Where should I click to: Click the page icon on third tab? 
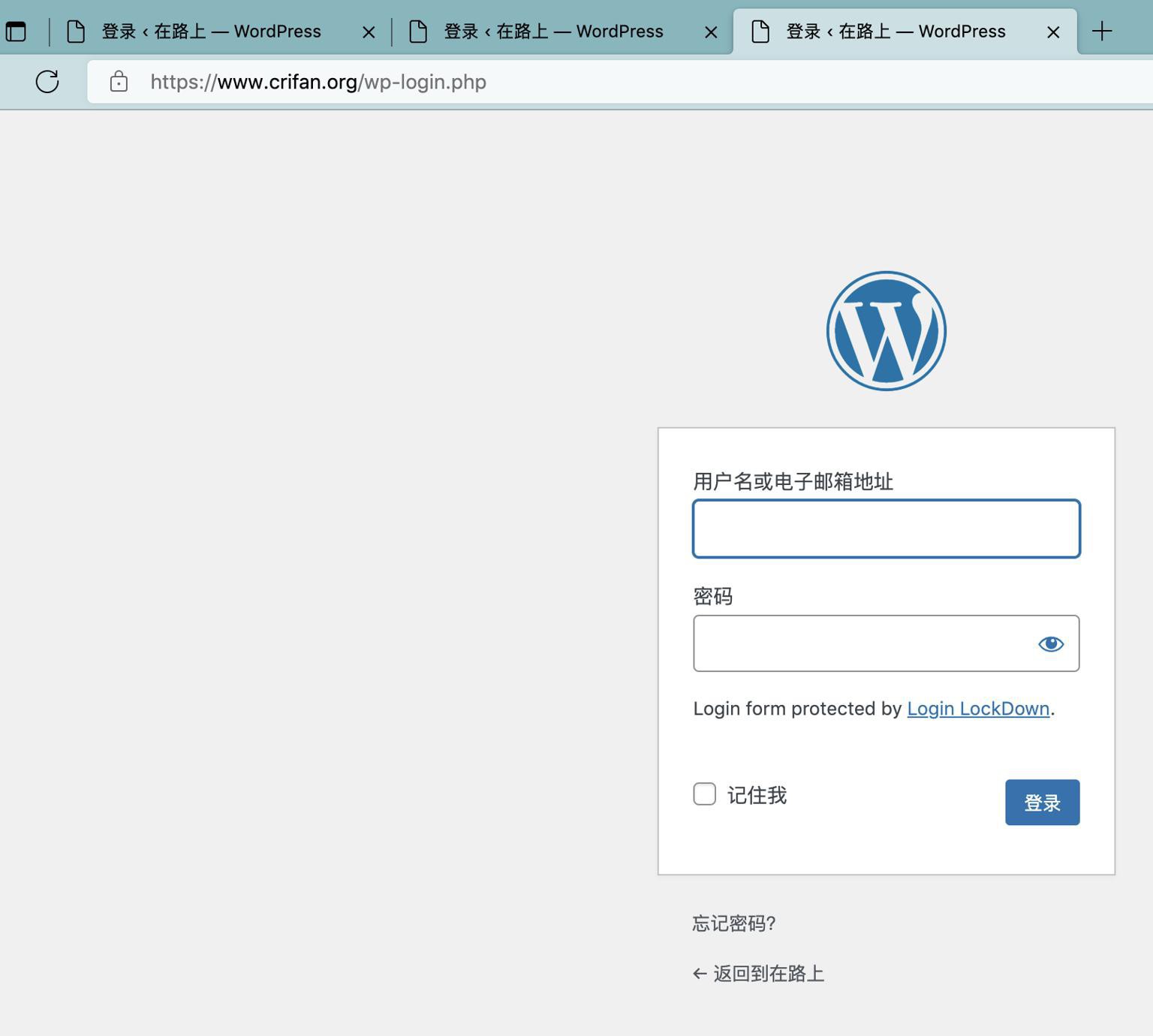pyautogui.click(x=760, y=32)
